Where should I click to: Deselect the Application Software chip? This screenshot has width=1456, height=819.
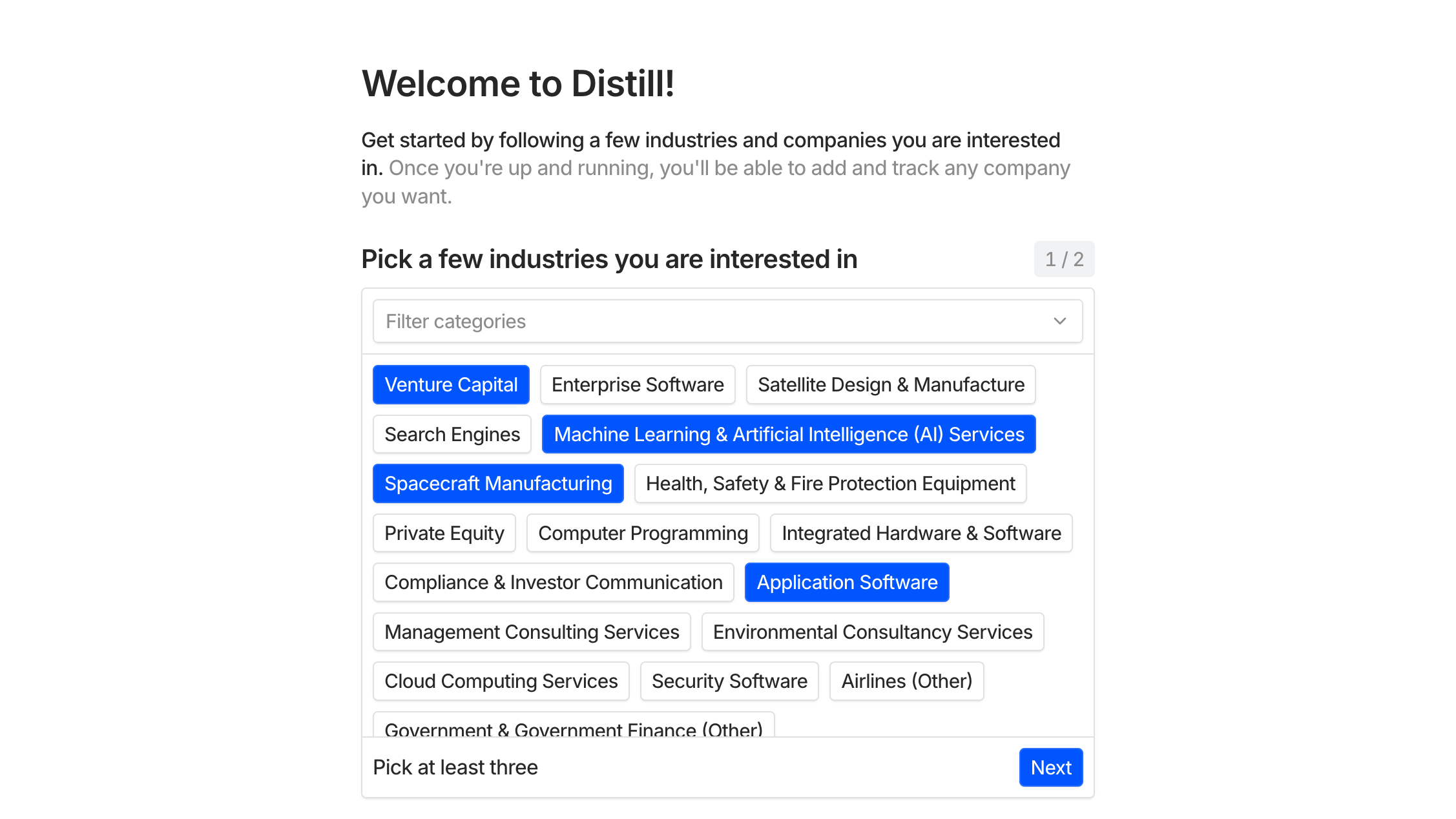click(847, 582)
